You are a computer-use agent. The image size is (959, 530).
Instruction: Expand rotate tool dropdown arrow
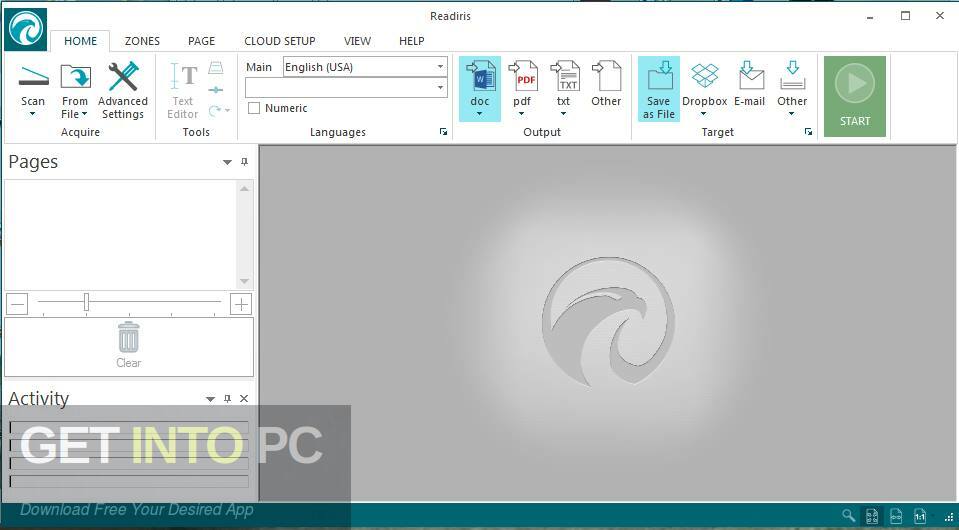pyautogui.click(x=228, y=111)
